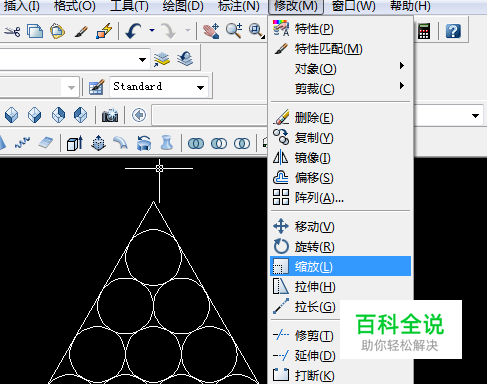
Task: Close the 修改(M) menu from the menu bar
Action: click(x=296, y=6)
